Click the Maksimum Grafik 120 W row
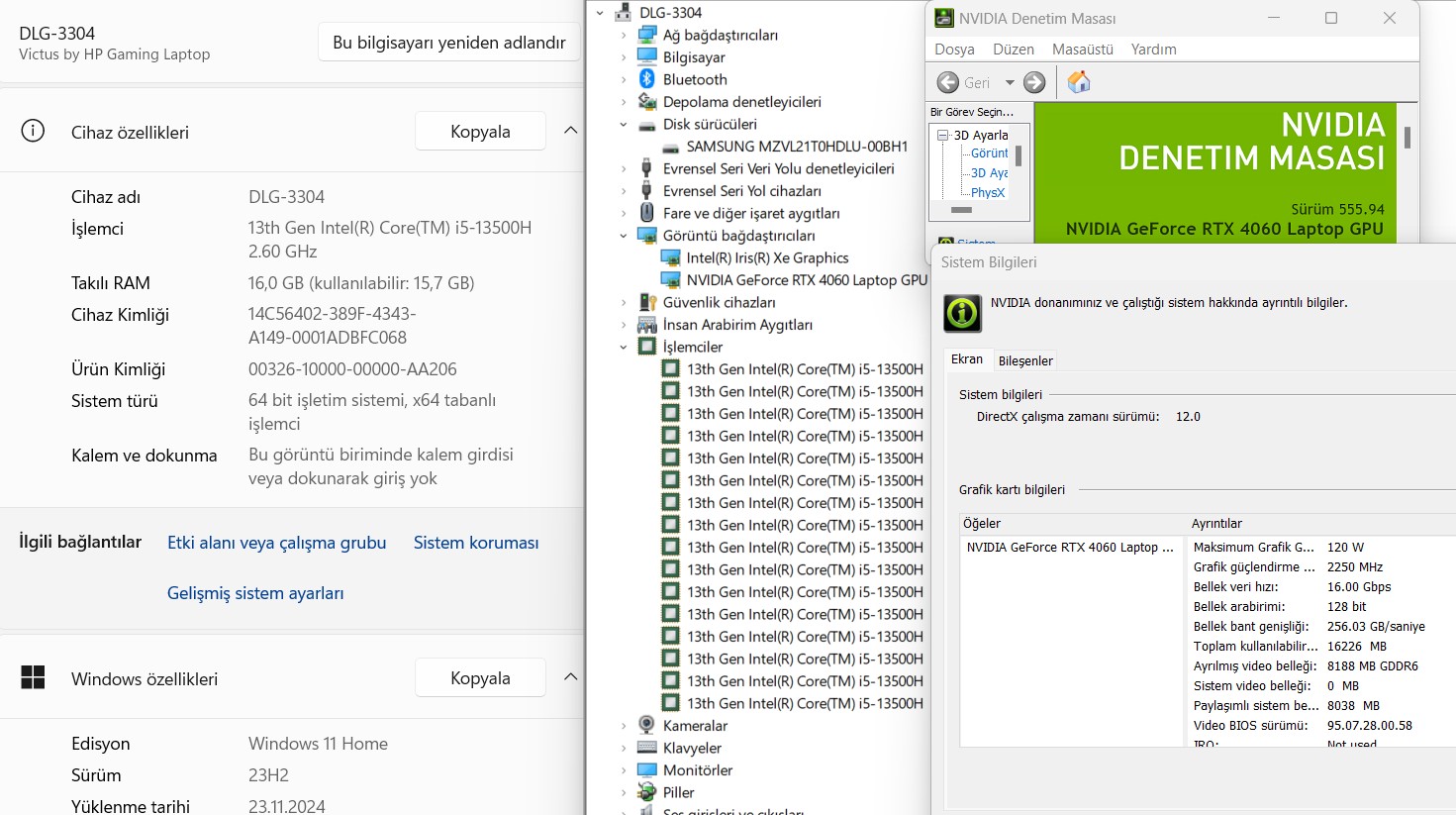 point(1321,547)
